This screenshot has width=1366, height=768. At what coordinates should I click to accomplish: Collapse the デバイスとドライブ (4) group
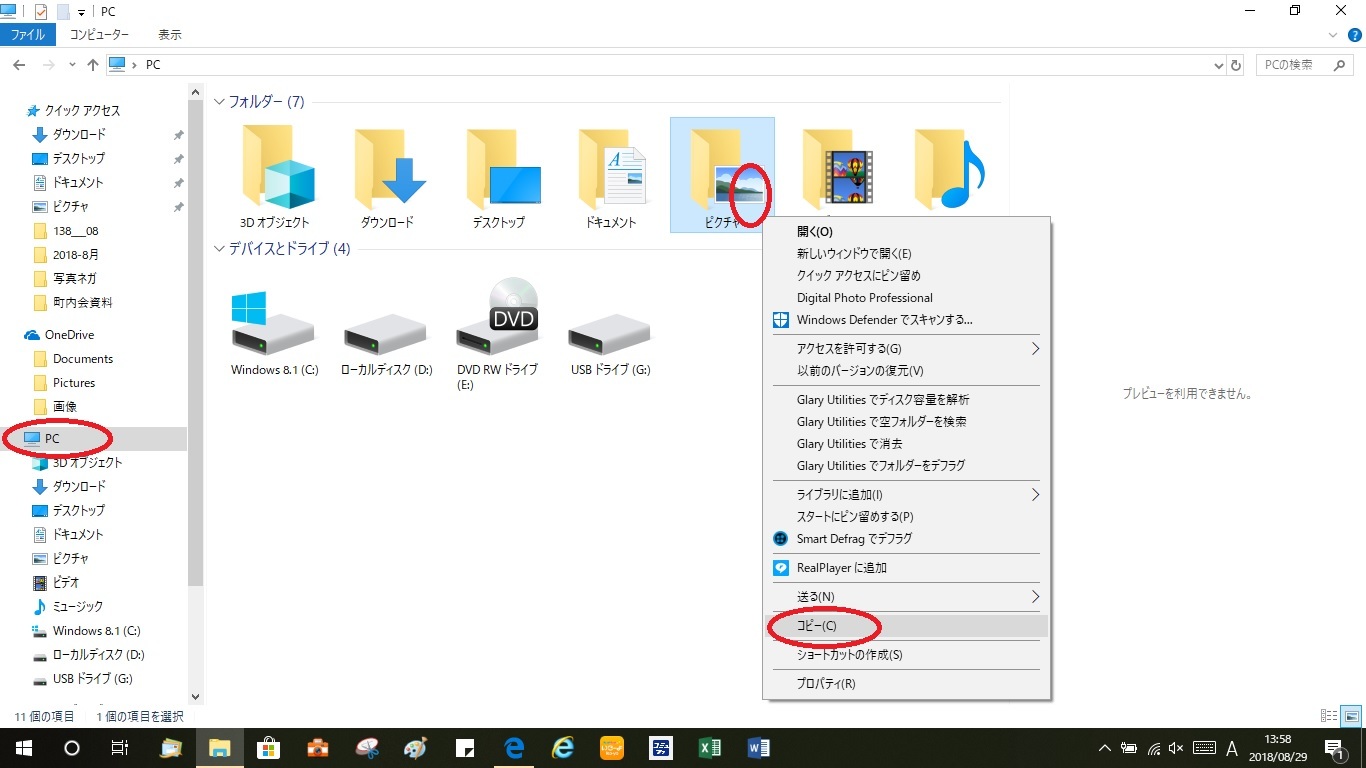[x=220, y=248]
